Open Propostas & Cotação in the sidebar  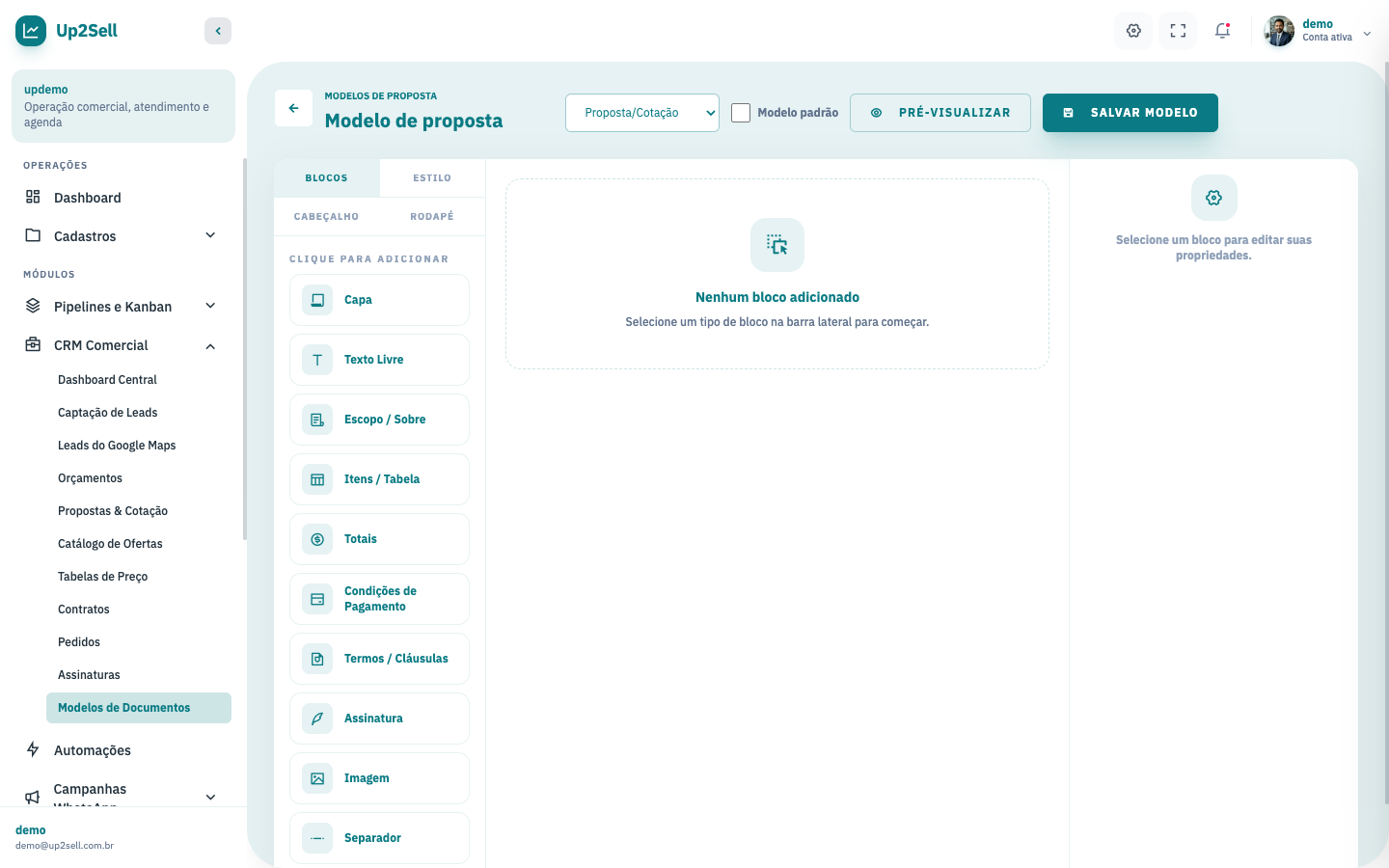[113, 511]
